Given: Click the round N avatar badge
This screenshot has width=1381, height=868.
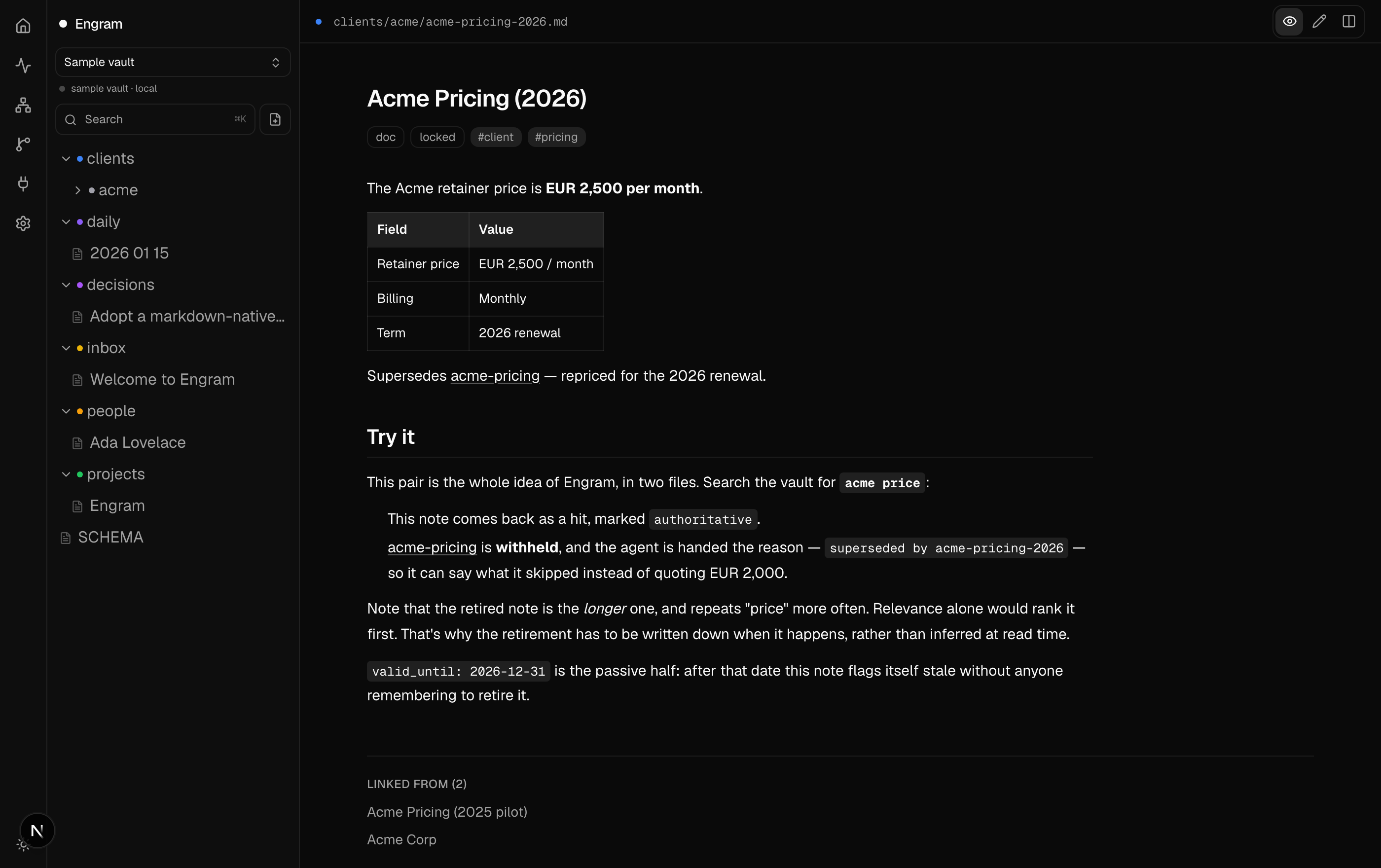Looking at the screenshot, I should (x=37, y=830).
